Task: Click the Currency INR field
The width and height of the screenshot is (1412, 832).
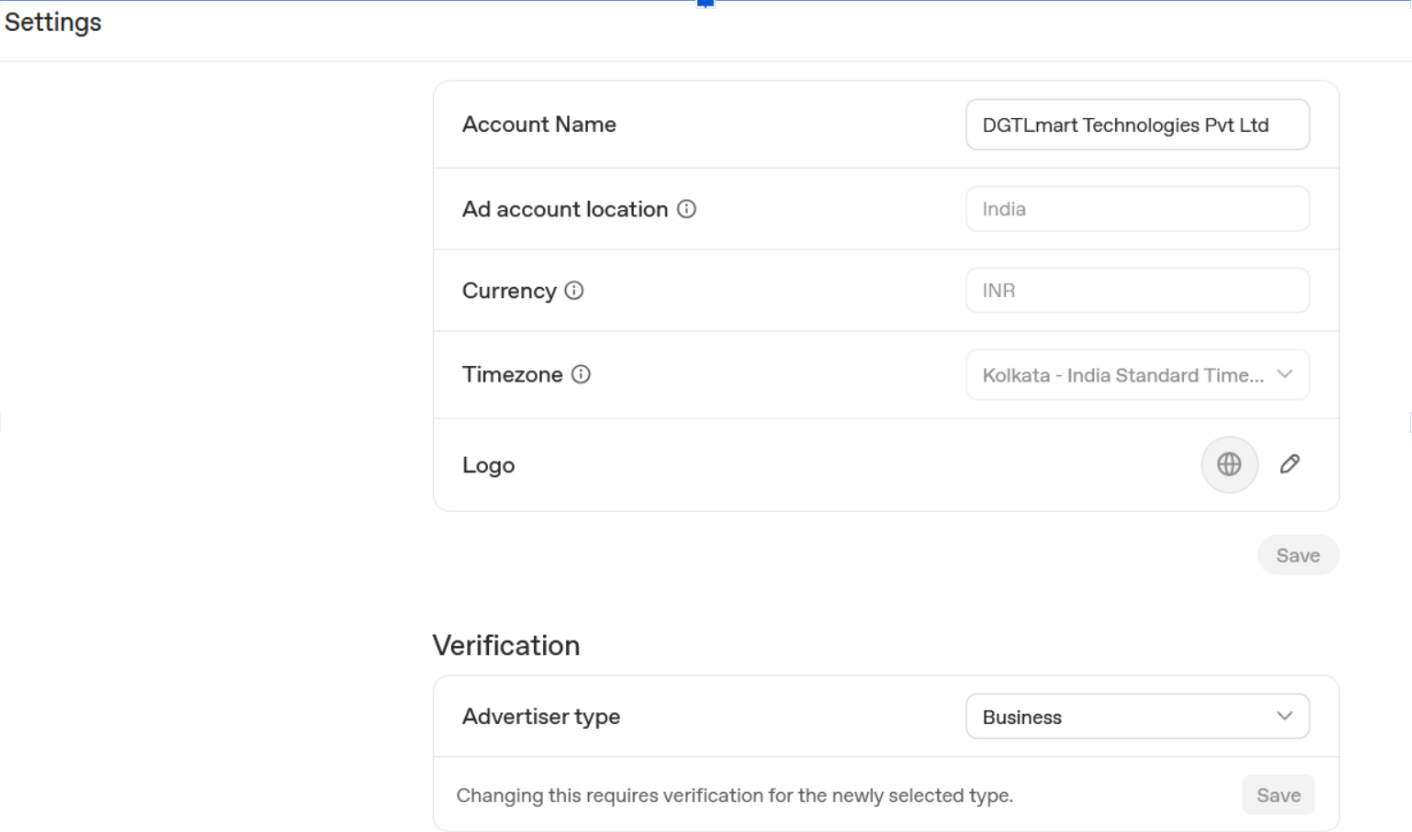Action: pos(1138,291)
